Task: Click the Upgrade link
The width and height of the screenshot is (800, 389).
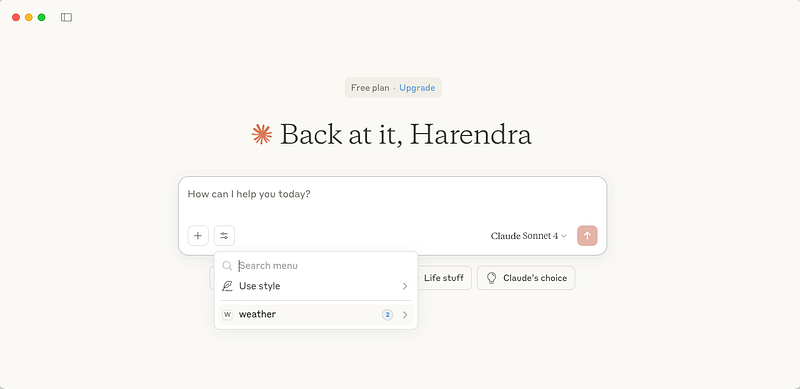Action: click(417, 88)
